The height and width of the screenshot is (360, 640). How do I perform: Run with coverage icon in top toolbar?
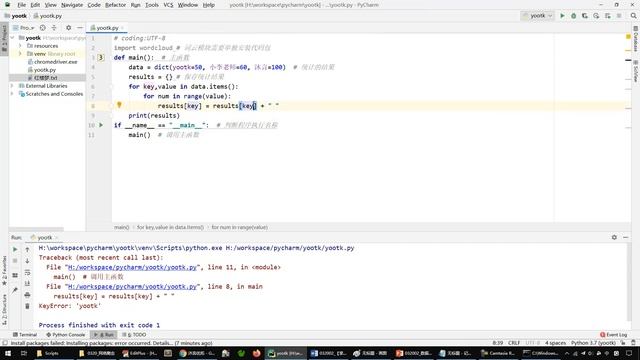585,16
